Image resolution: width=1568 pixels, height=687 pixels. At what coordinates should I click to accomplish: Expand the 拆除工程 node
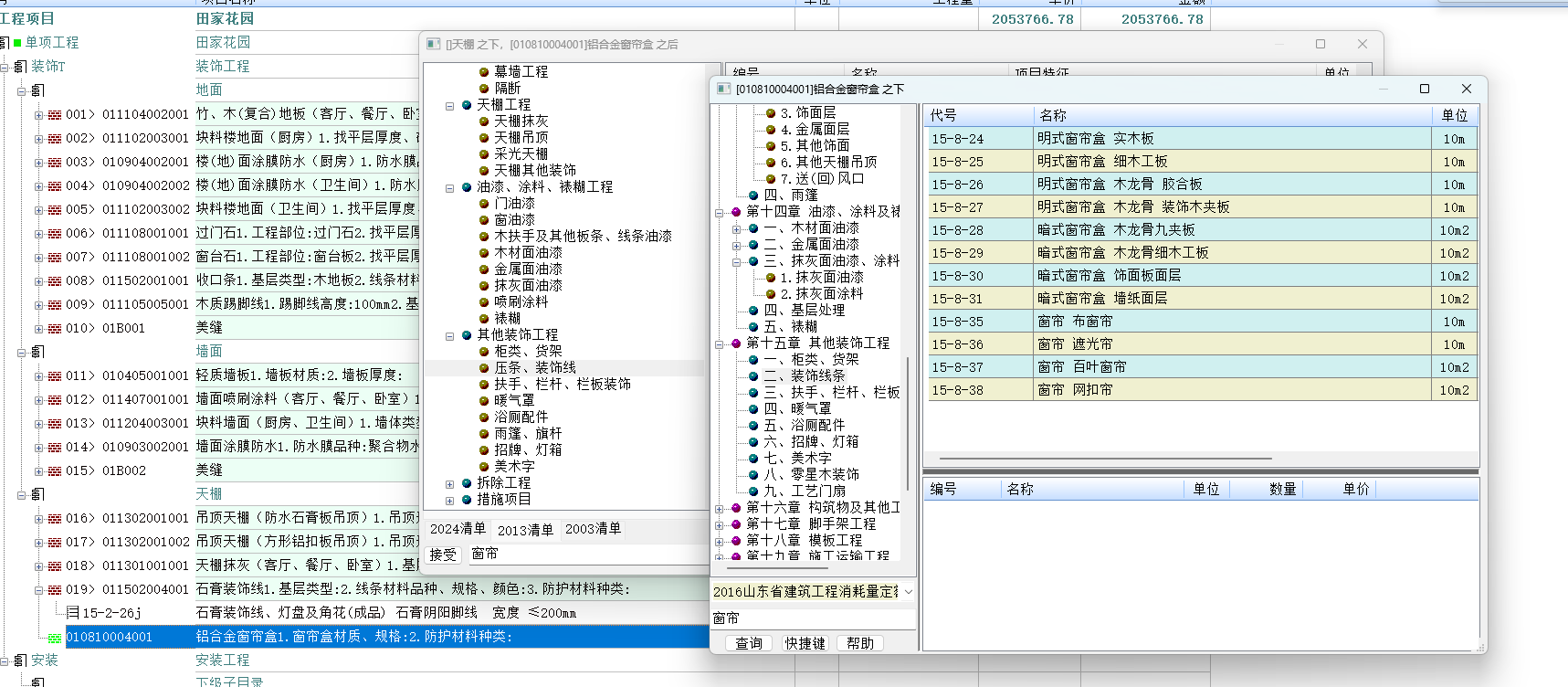tap(449, 484)
